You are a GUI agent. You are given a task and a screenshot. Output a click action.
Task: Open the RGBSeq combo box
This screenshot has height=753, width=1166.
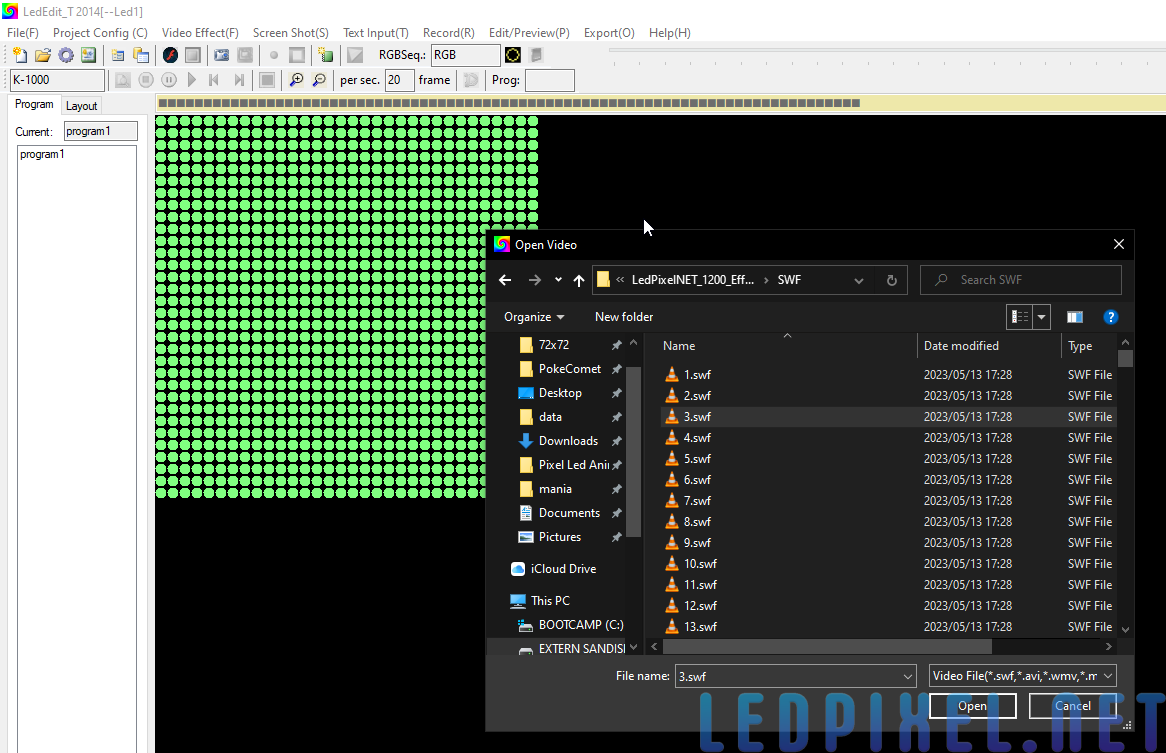(466, 55)
